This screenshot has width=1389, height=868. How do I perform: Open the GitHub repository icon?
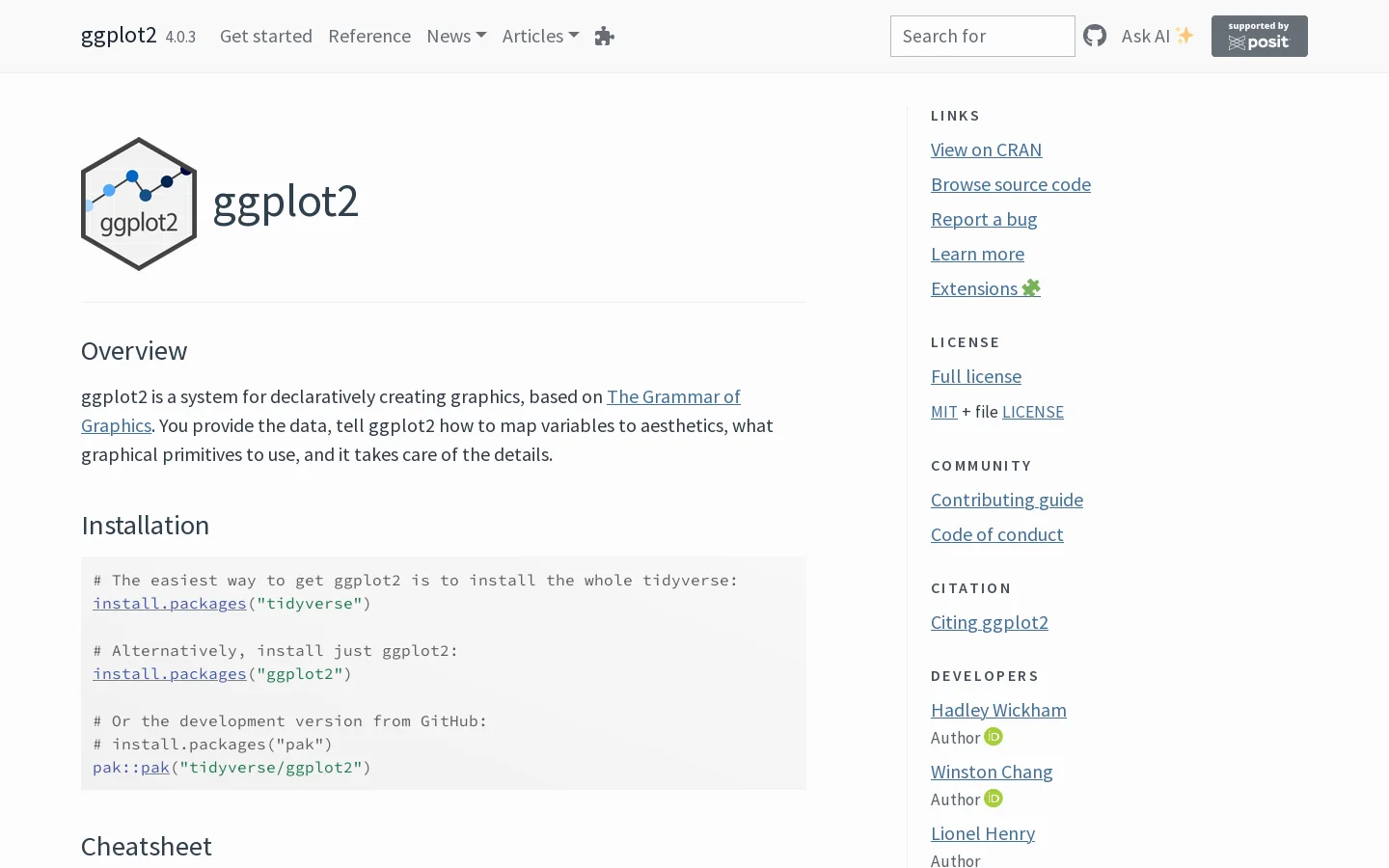point(1095,36)
